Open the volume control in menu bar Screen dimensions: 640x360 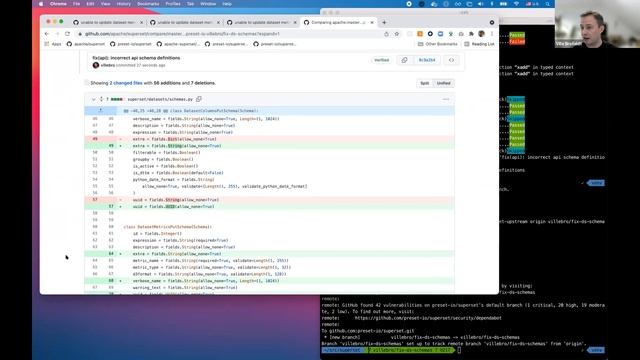coord(480,4)
